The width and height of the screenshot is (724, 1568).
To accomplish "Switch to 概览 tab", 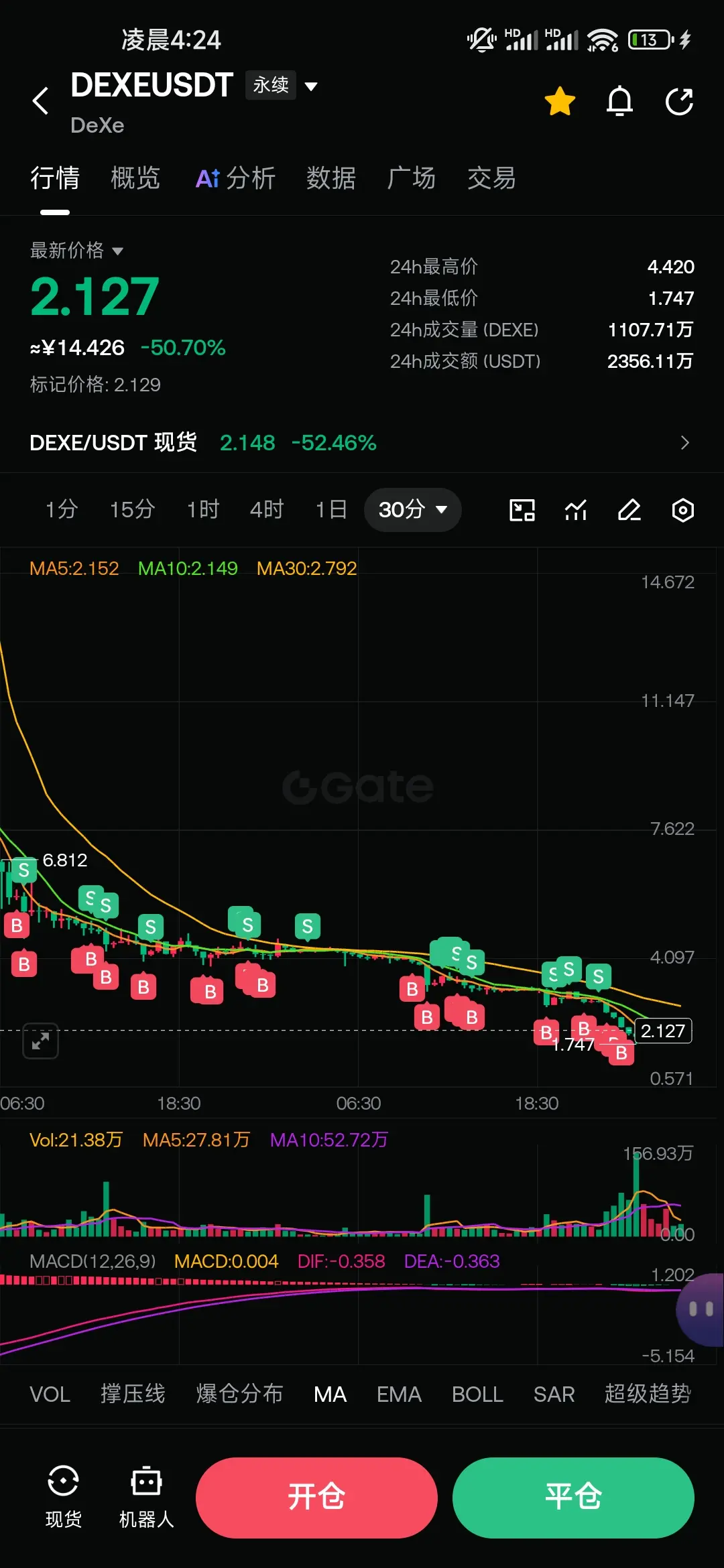I will pos(135,178).
